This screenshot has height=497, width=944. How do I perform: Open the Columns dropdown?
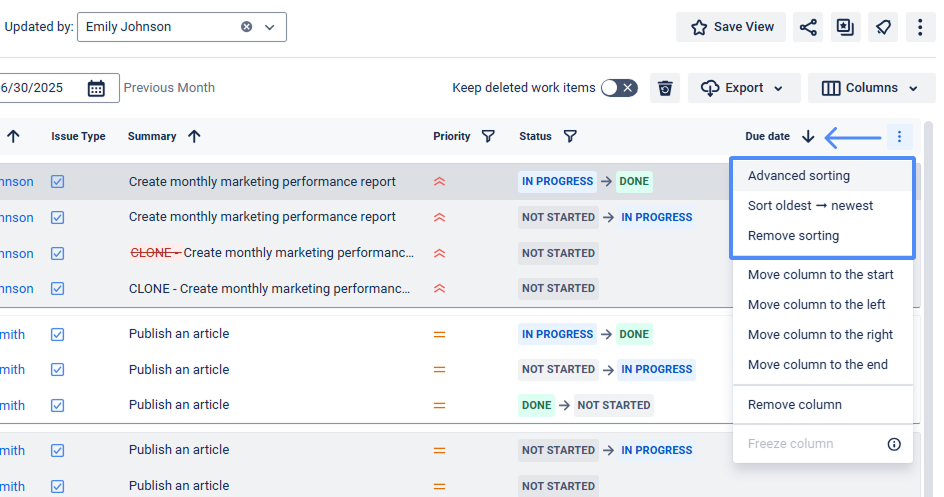[x=870, y=88]
